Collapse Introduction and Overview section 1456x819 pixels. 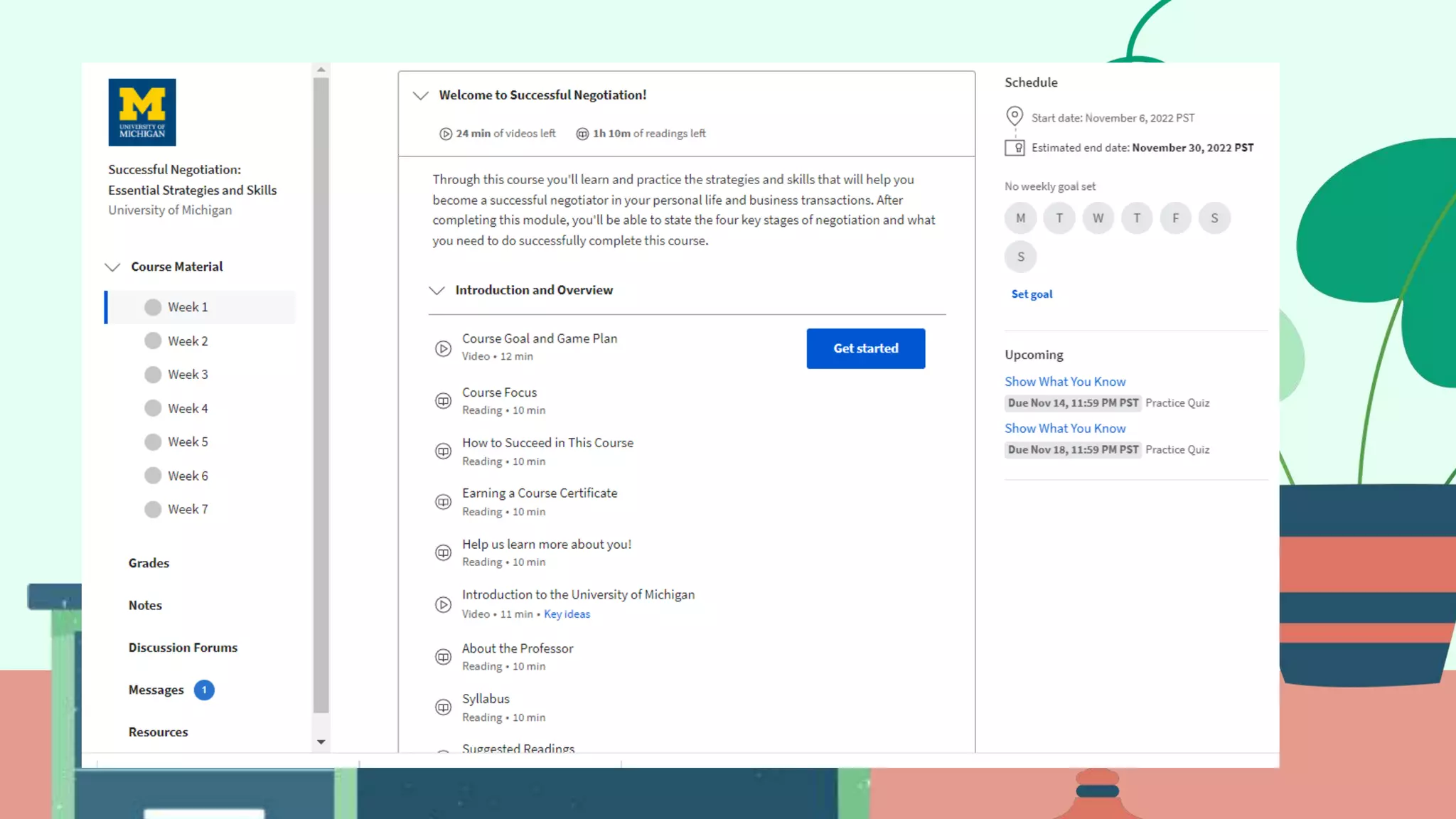click(437, 291)
